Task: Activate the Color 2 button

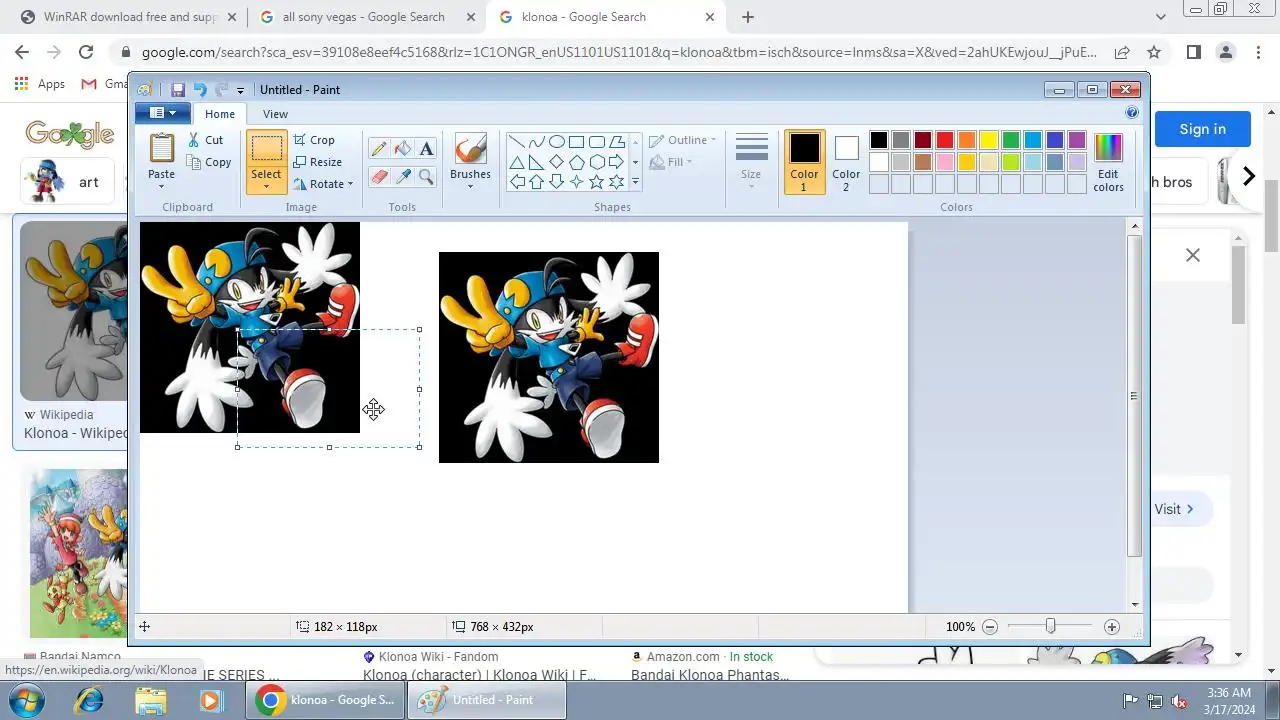Action: (x=846, y=162)
